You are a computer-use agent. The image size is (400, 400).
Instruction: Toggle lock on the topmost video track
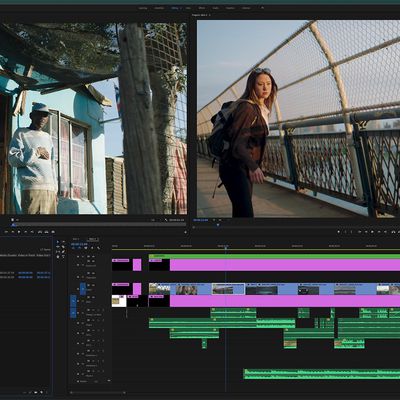point(78,257)
